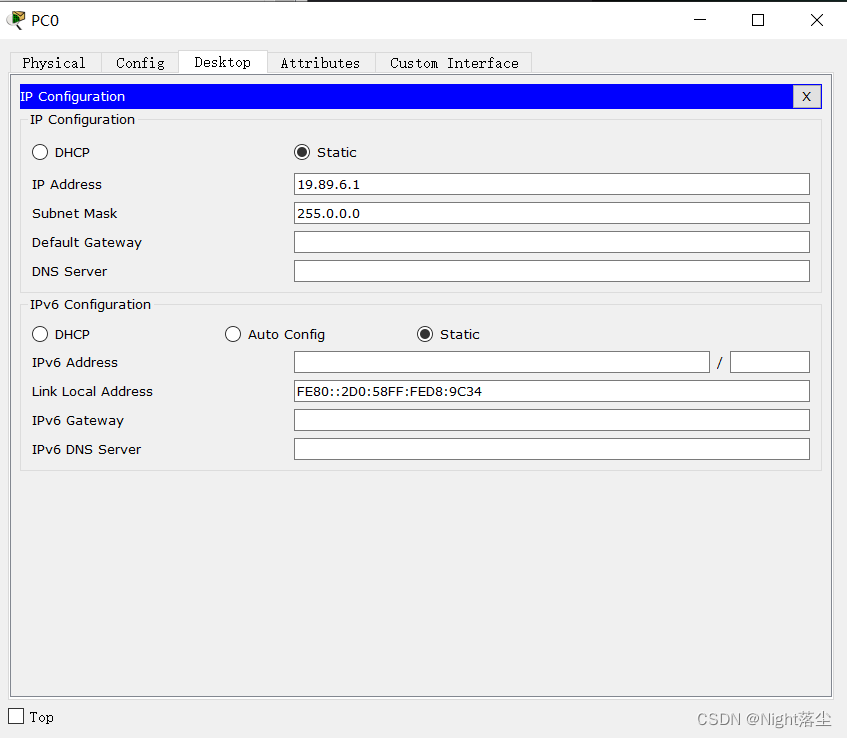
Task: Select the IPv6 Static radio button
Action: point(425,334)
